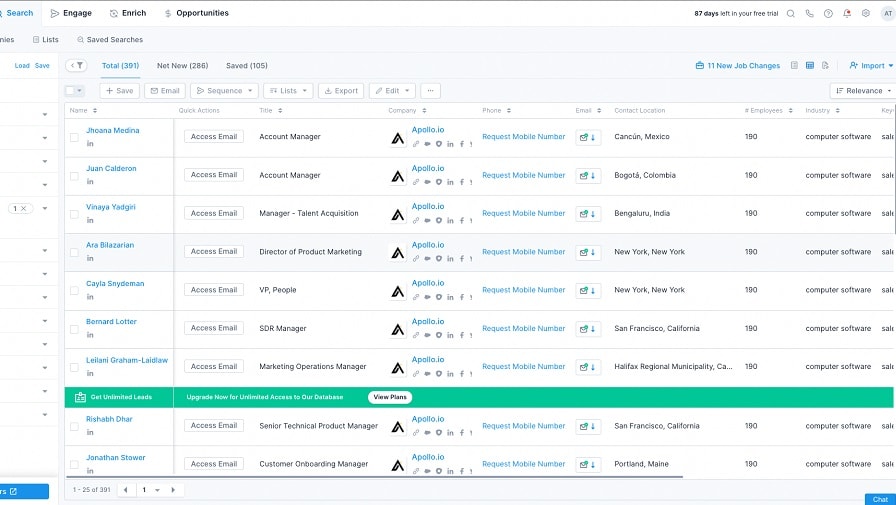Open company LinkedIn icon in Leilani Graham-Laidlaw row
The image size is (896, 505).
[450, 374]
